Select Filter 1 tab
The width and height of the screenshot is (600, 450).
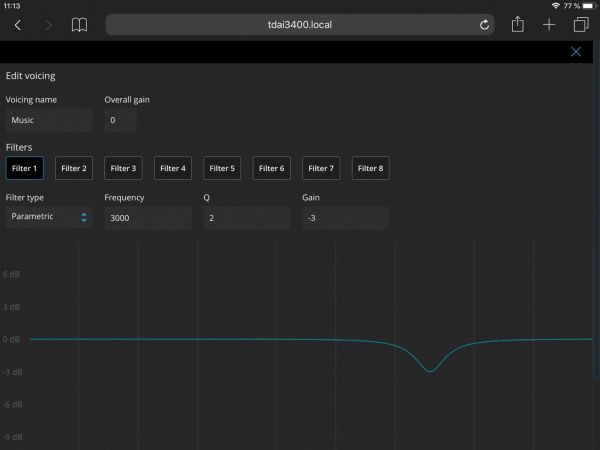pyautogui.click(x=25, y=168)
